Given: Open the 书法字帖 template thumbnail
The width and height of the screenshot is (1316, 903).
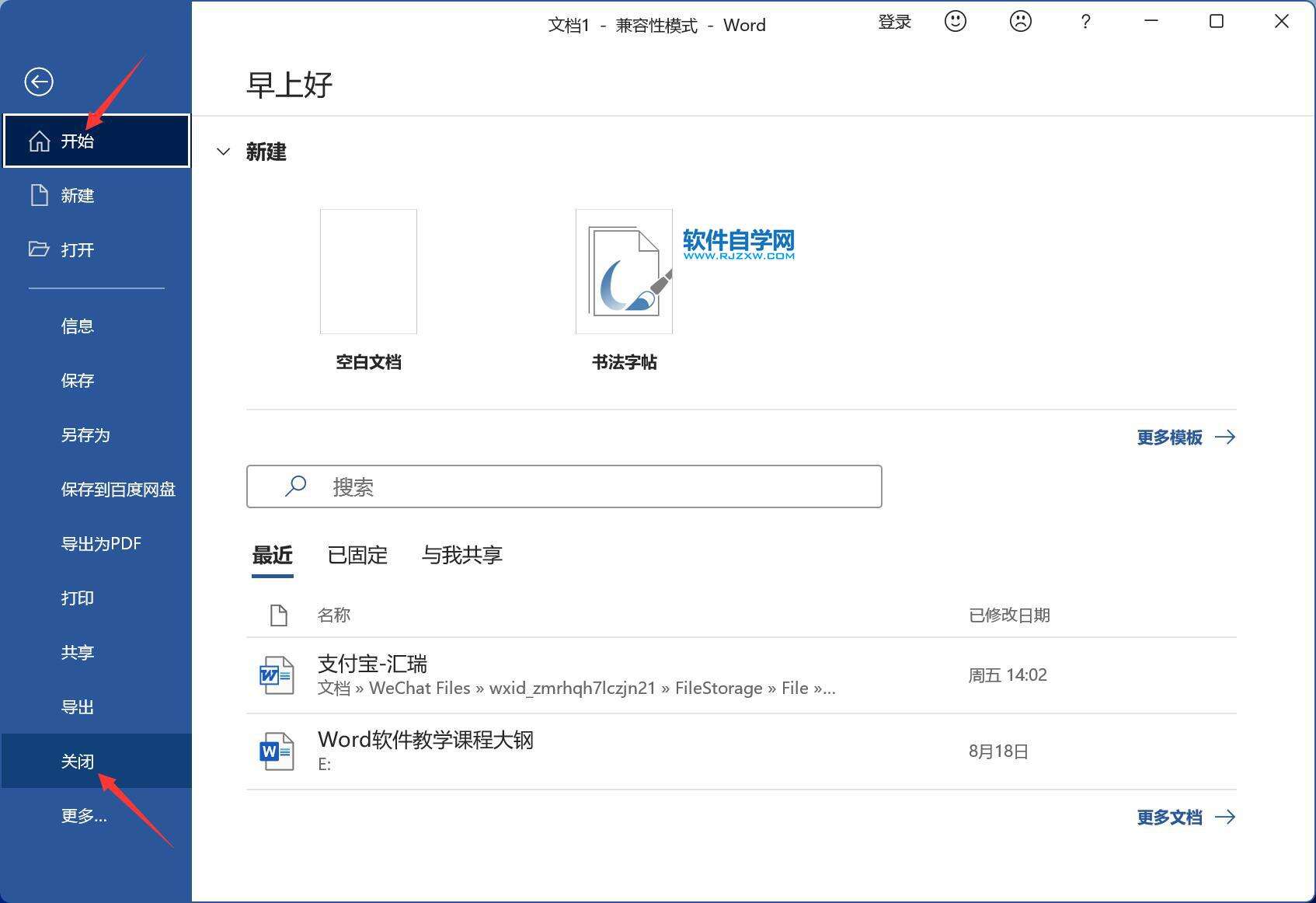Looking at the screenshot, I should point(624,271).
